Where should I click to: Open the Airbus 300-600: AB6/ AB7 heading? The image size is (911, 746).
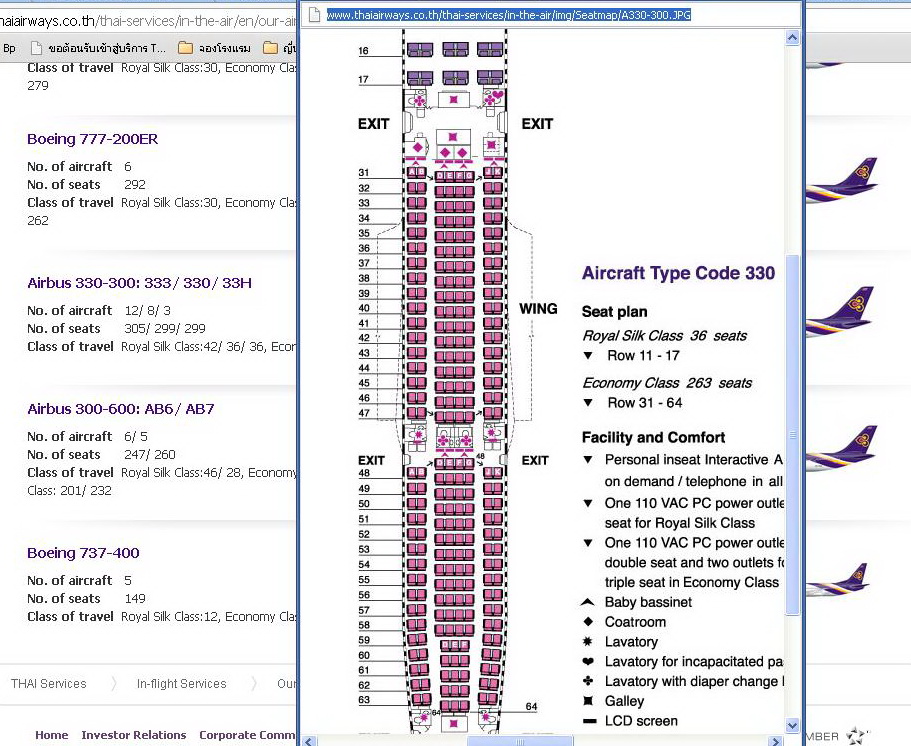pos(120,409)
